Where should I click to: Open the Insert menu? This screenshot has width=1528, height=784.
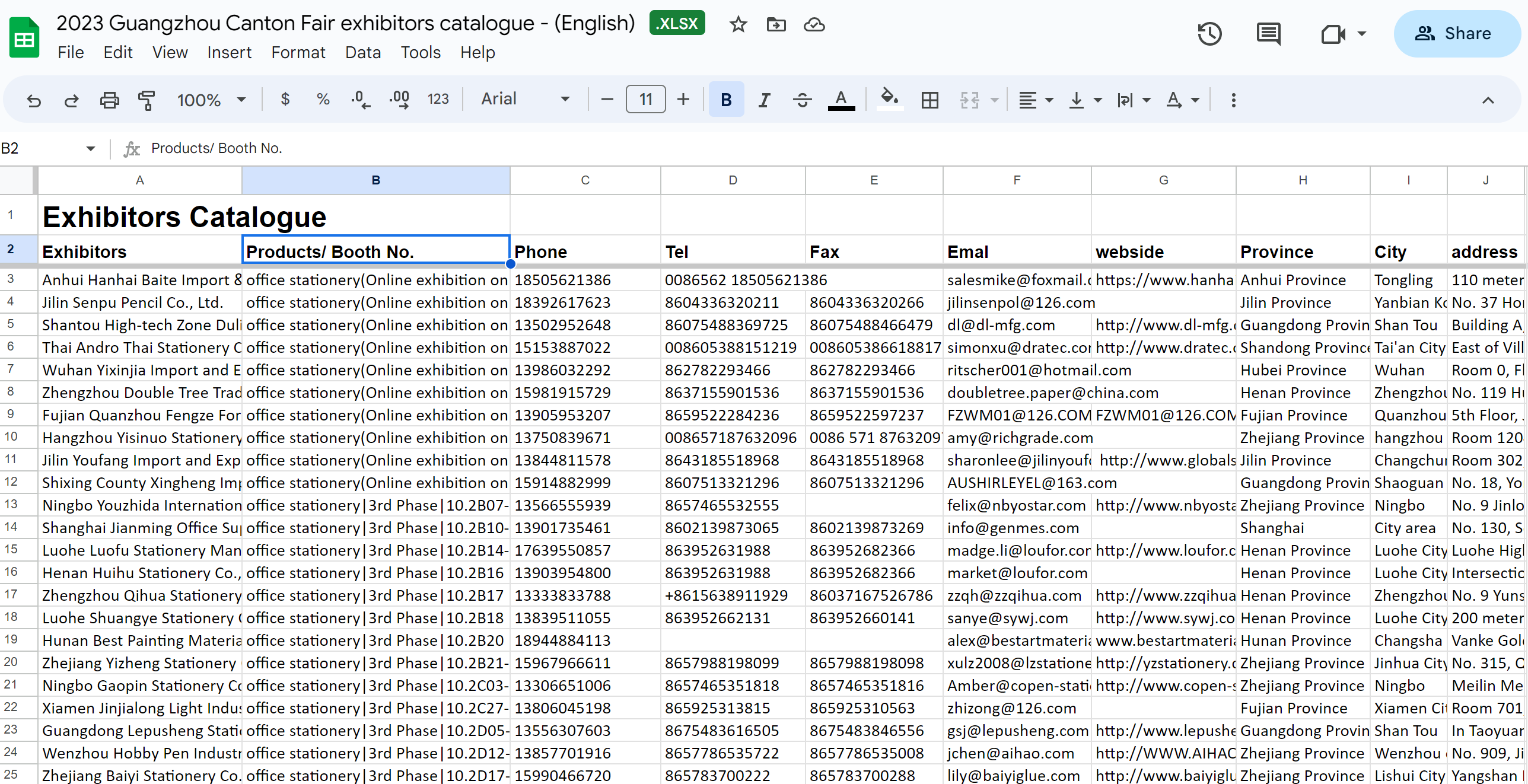[229, 52]
